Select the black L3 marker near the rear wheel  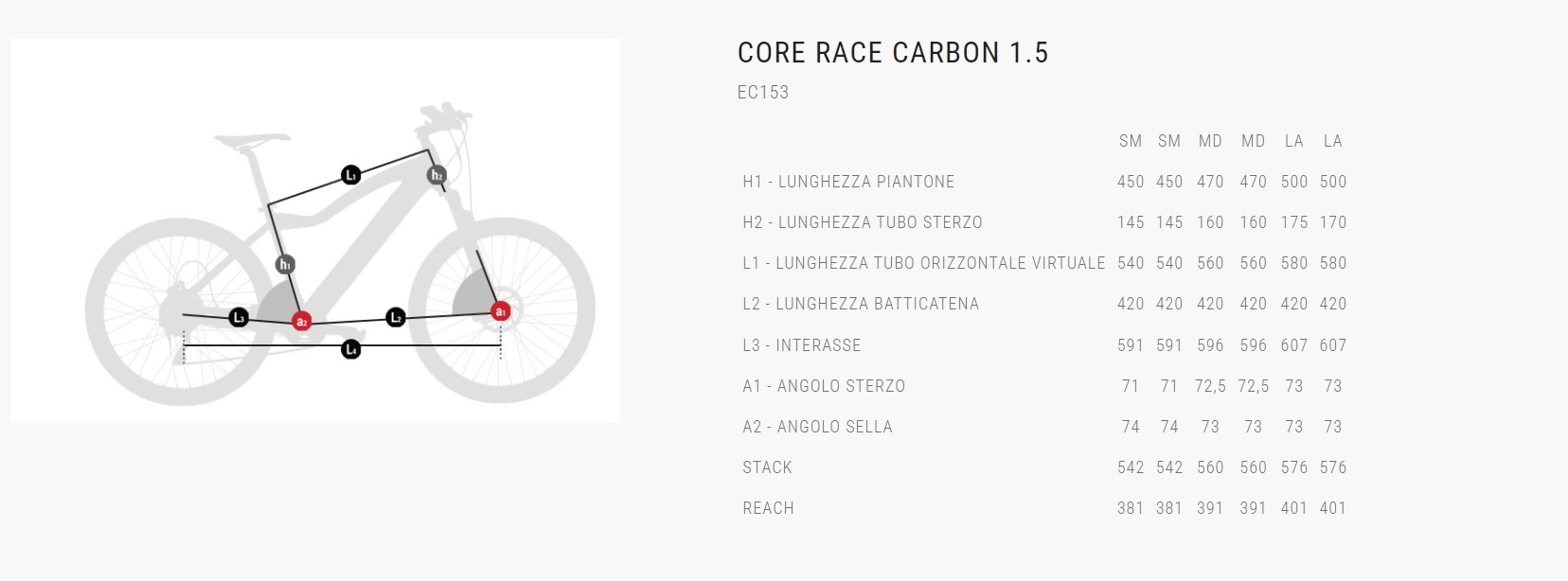240,318
